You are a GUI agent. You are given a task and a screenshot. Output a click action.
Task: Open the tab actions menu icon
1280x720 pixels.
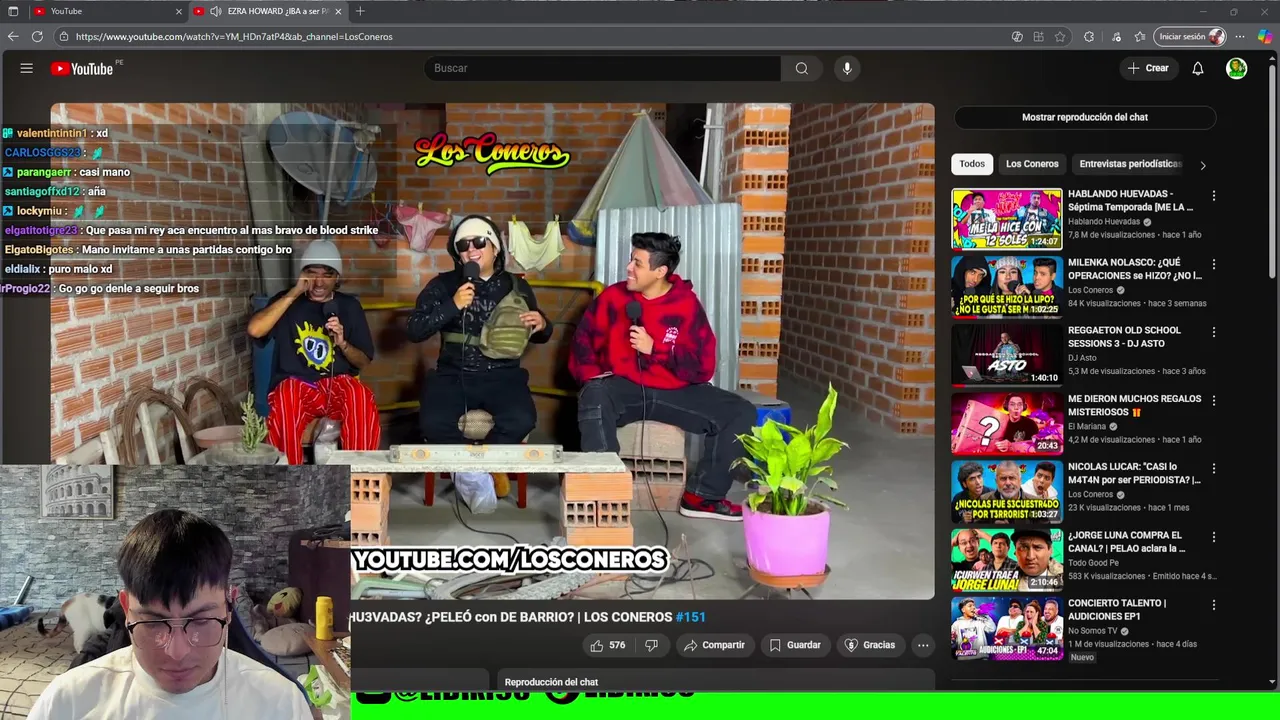[13, 11]
